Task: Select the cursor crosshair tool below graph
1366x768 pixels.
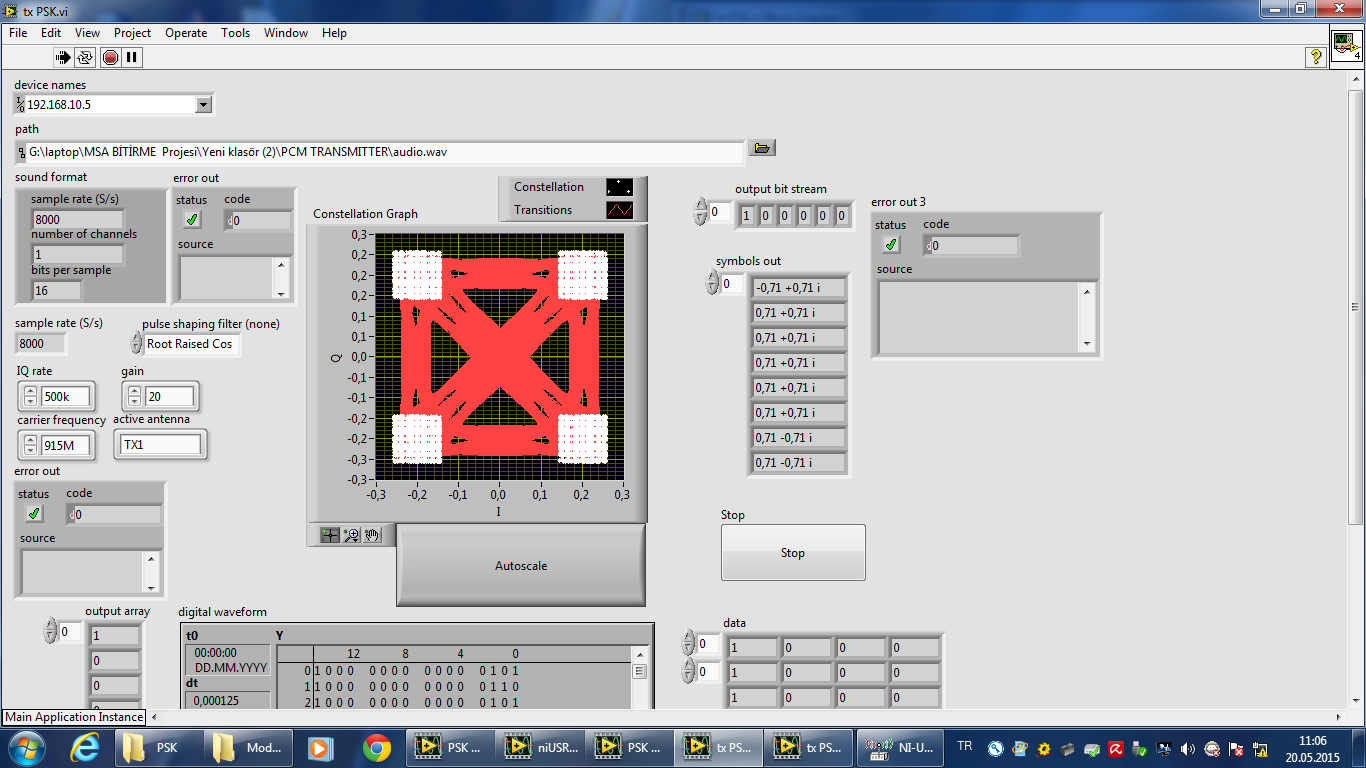Action: [329, 535]
